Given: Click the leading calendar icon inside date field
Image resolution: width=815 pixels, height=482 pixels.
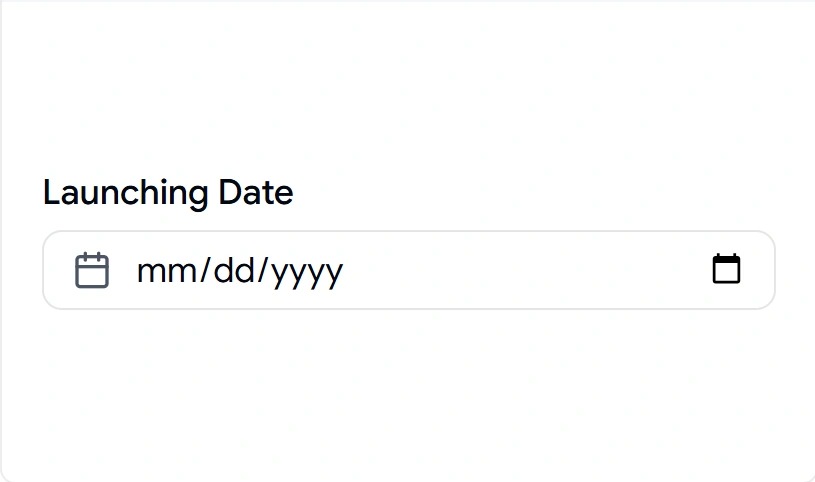Looking at the screenshot, I should coord(92,270).
